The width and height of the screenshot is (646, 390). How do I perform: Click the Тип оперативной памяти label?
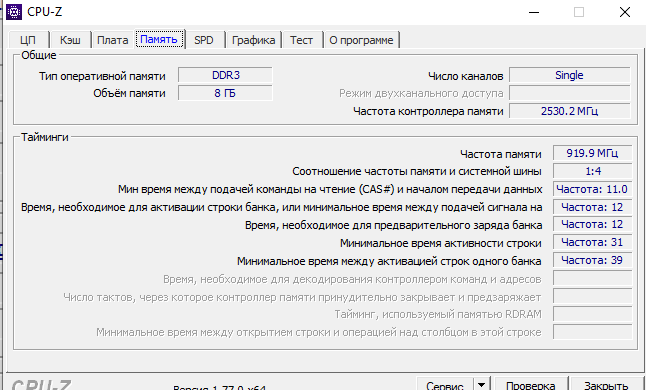click(102, 76)
